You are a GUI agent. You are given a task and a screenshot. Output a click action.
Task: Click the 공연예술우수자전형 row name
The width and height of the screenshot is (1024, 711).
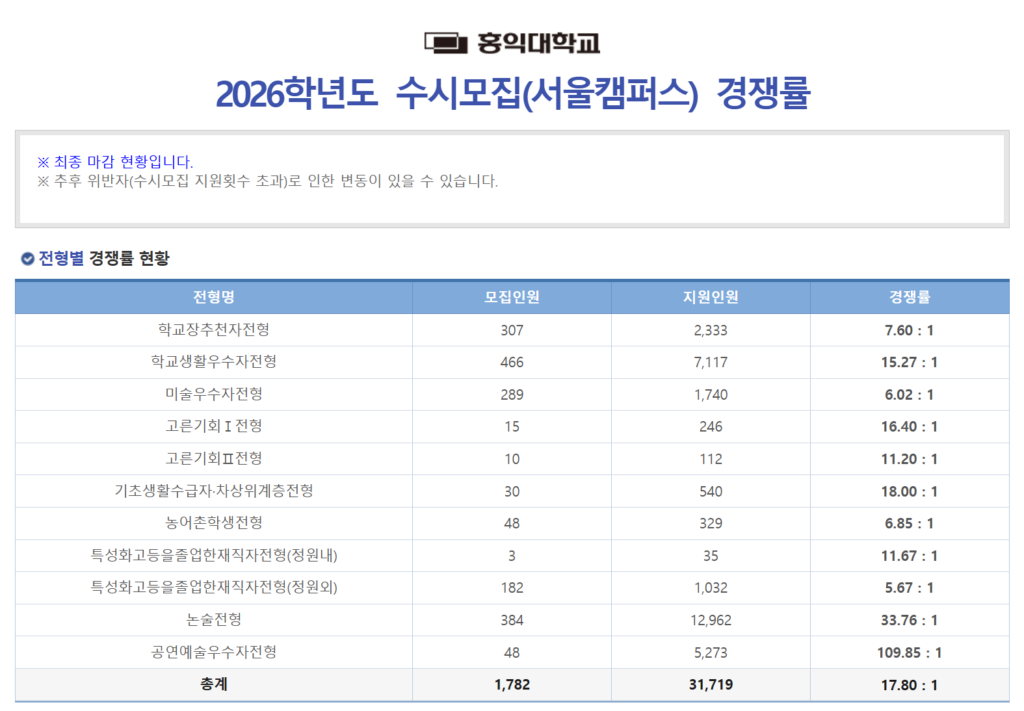tap(214, 652)
